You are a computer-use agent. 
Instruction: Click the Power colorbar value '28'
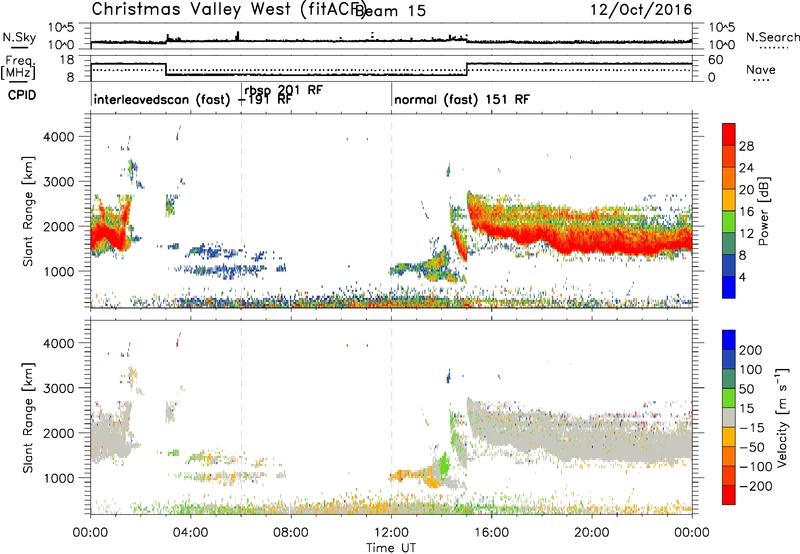click(746, 146)
